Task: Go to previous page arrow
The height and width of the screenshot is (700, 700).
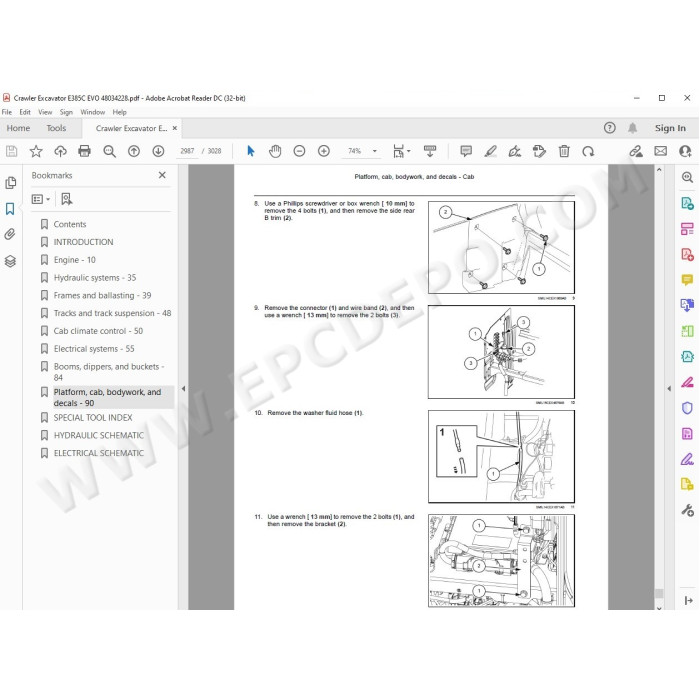Action: click(134, 151)
